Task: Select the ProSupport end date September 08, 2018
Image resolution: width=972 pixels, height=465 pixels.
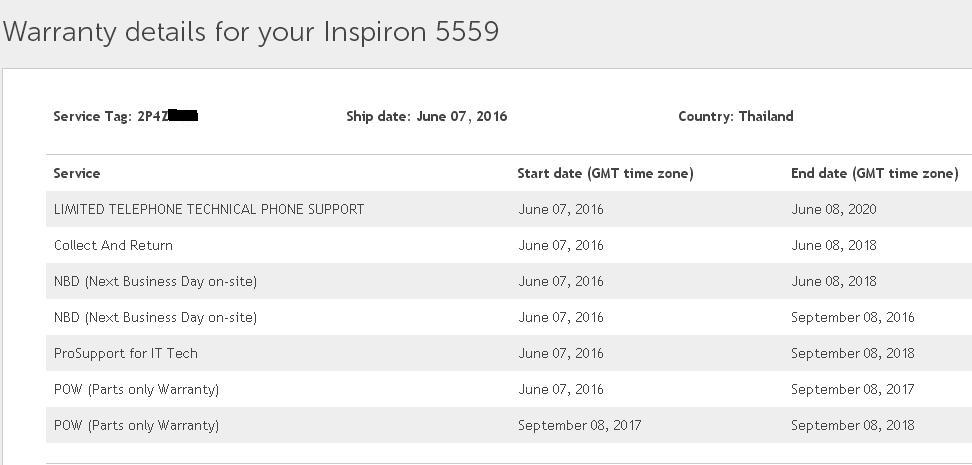Action: (852, 353)
